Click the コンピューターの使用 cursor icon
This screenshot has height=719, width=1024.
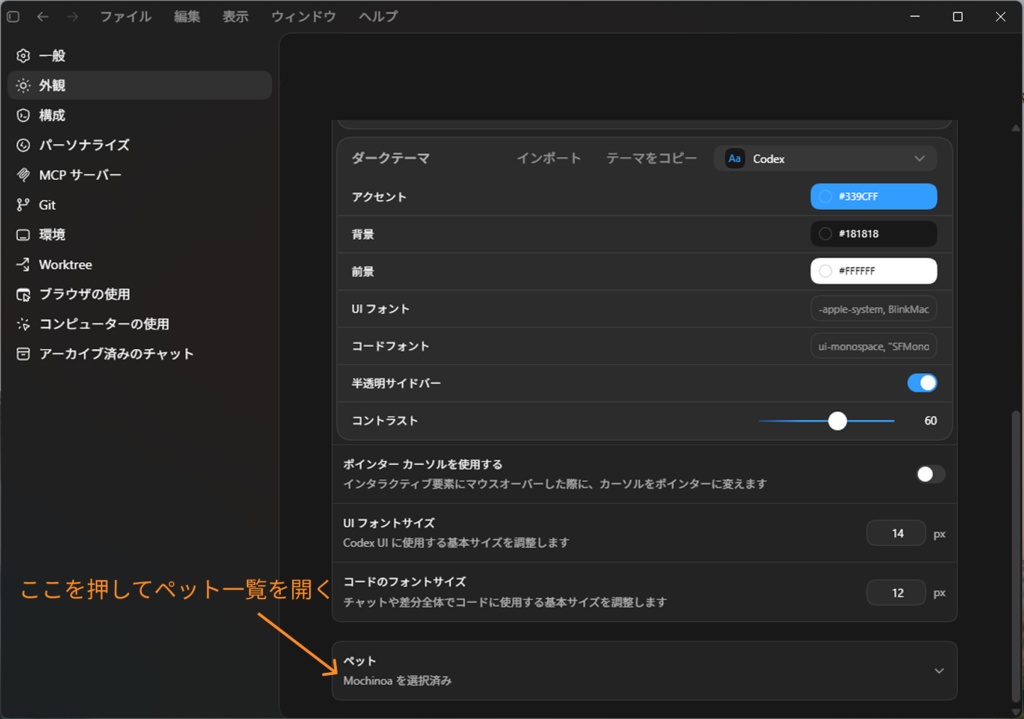[23, 324]
